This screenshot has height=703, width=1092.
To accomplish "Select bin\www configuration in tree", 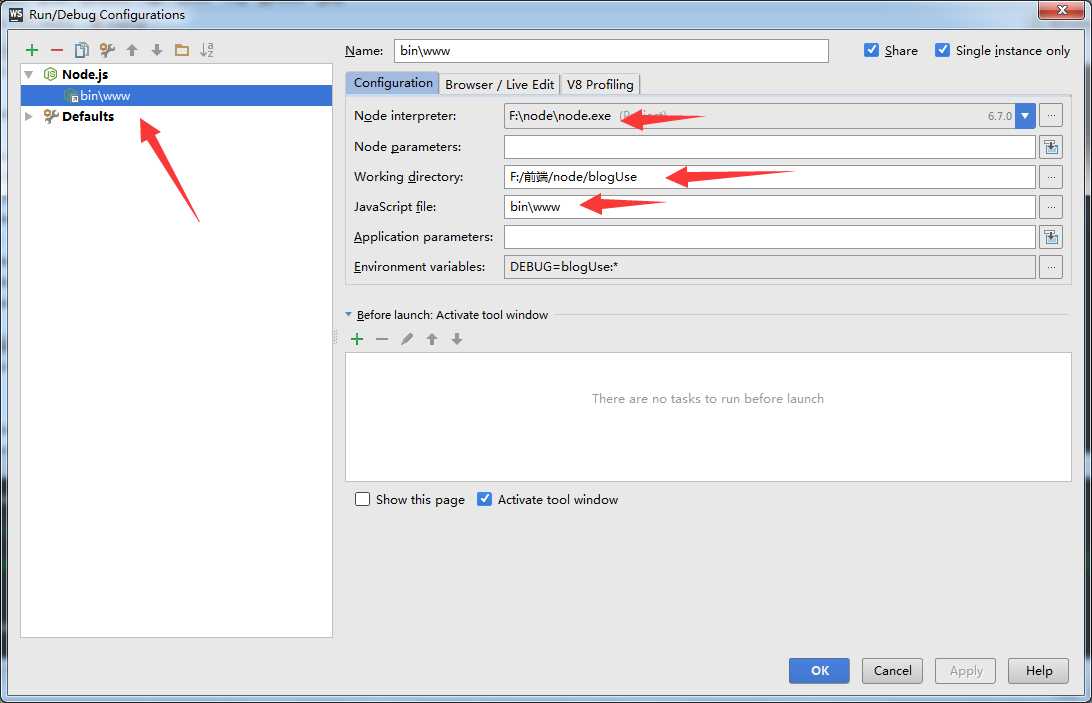I will click(176, 95).
